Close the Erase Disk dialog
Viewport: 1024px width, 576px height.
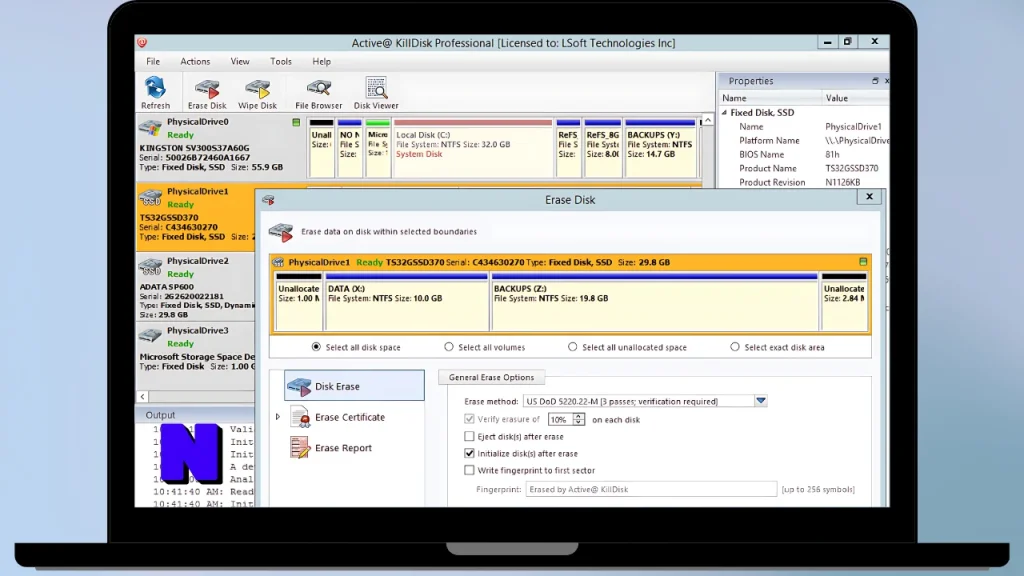[869, 197]
